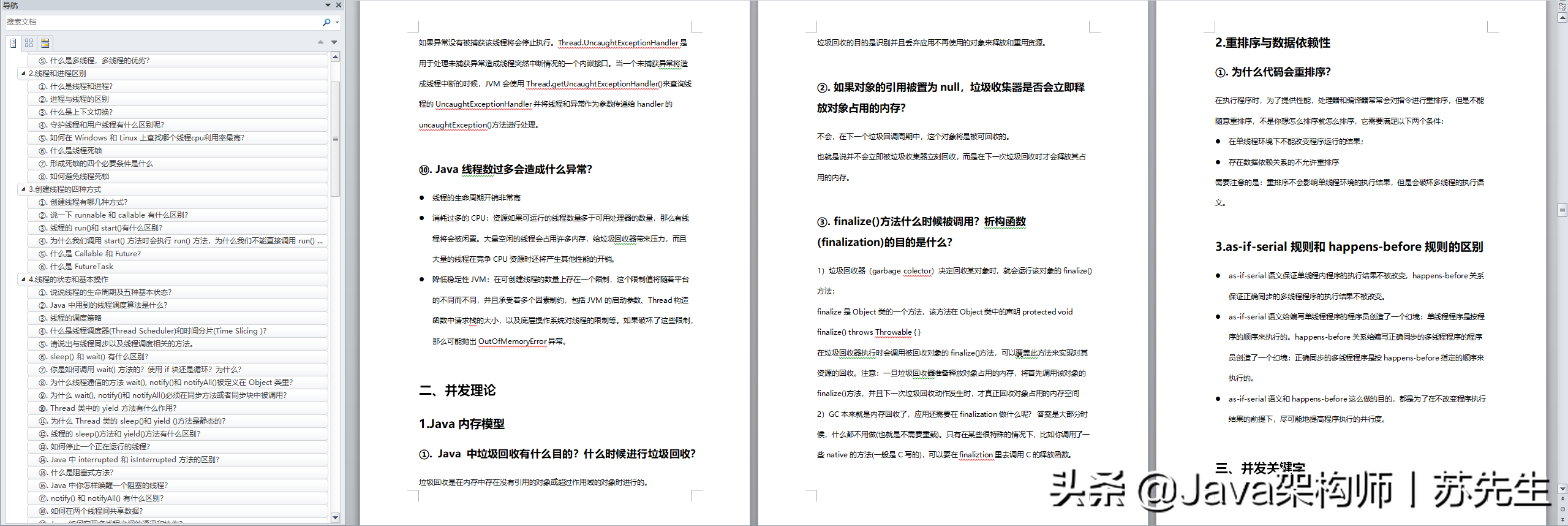Viewport: 1568px width, 526px height.
Task: Click text Thread.UncaughtExceptionHandler in document
Action: click(618, 43)
